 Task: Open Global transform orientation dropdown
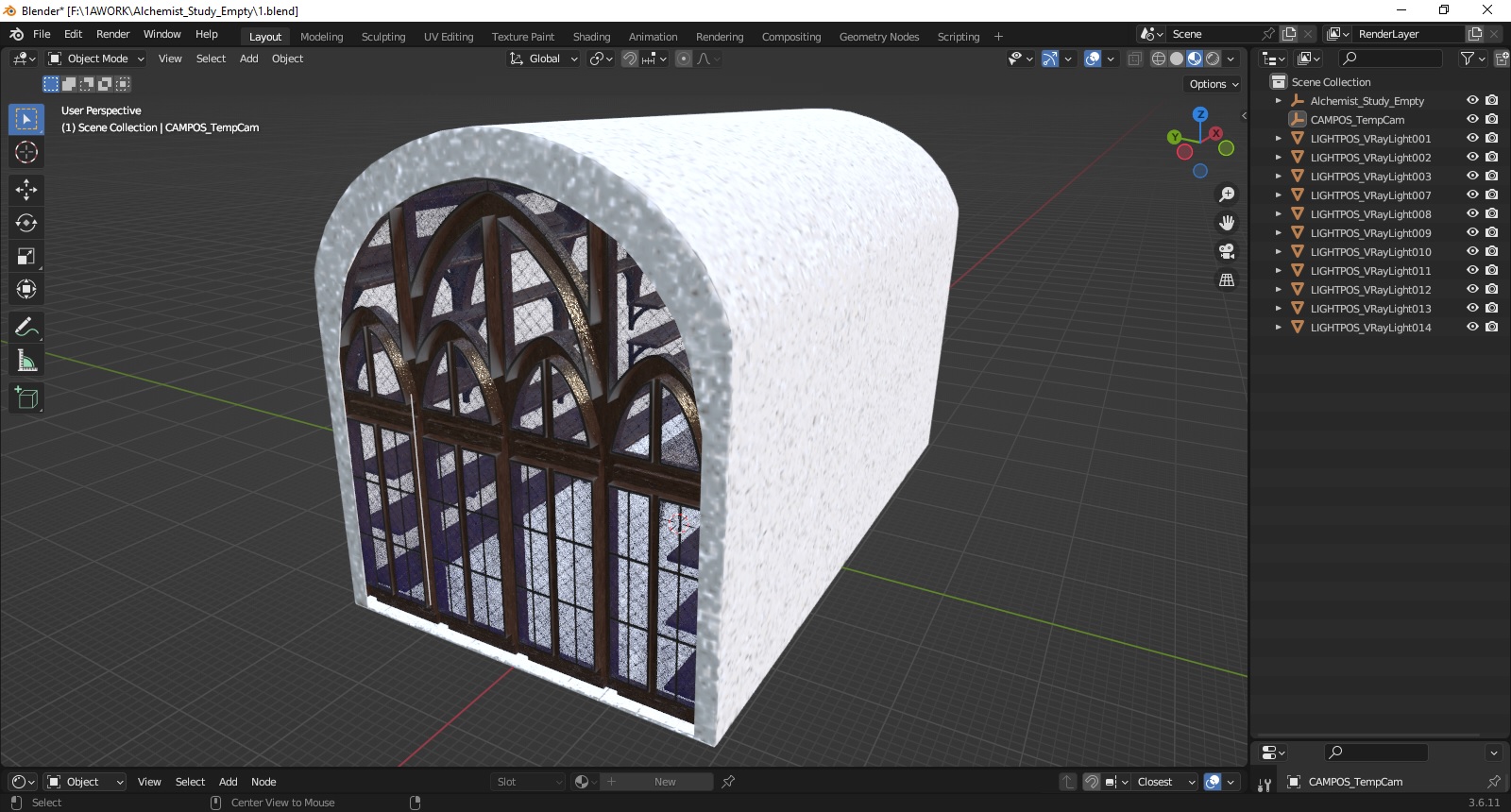tap(543, 59)
